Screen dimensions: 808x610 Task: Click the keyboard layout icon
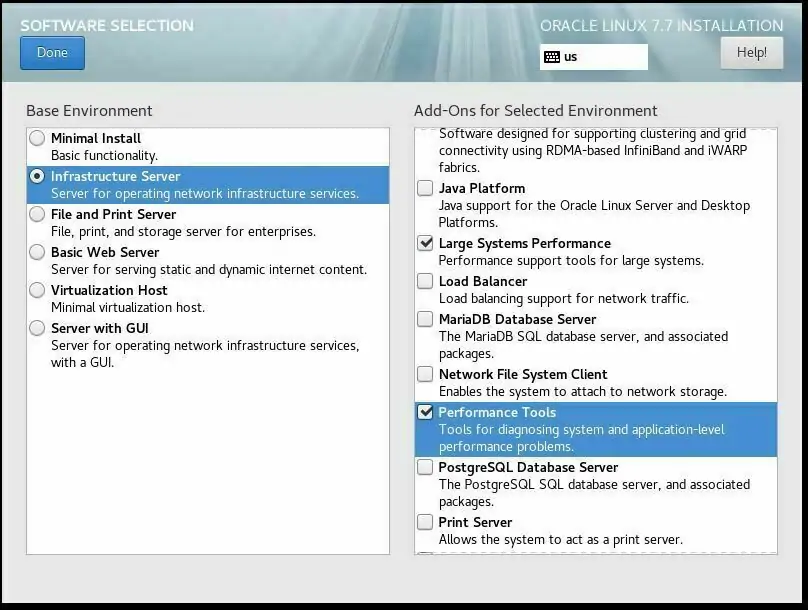point(552,57)
